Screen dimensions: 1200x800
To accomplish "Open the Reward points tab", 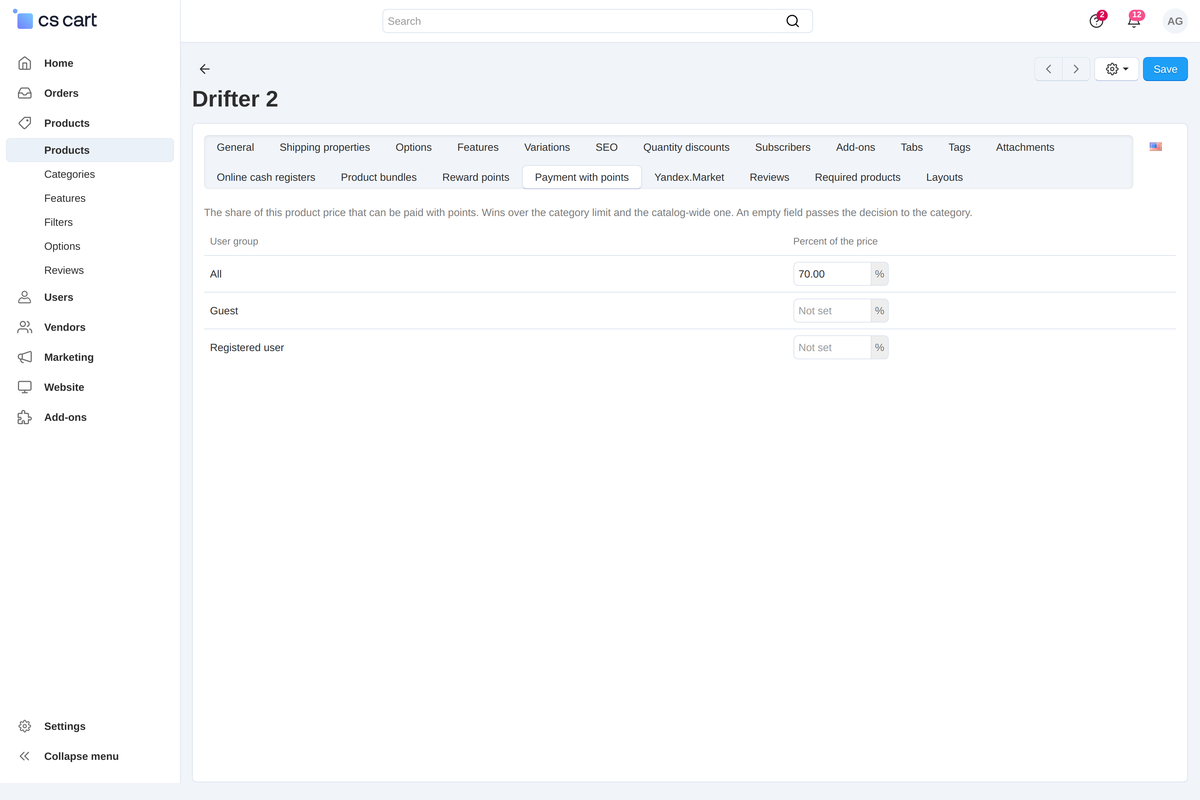I will point(476,177).
